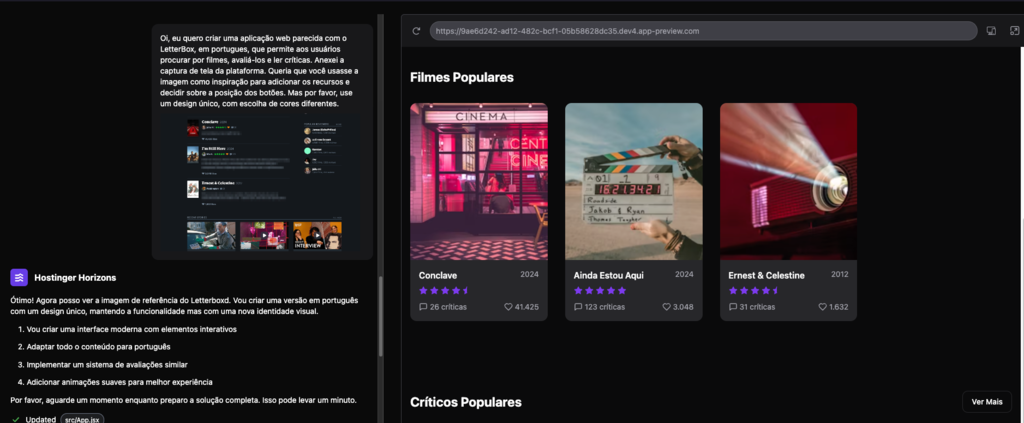The width and height of the screenshot is (1024, 423).
Task: Open Ernest & Celestine's 31 críticas icon
Action: coord(733,307)
